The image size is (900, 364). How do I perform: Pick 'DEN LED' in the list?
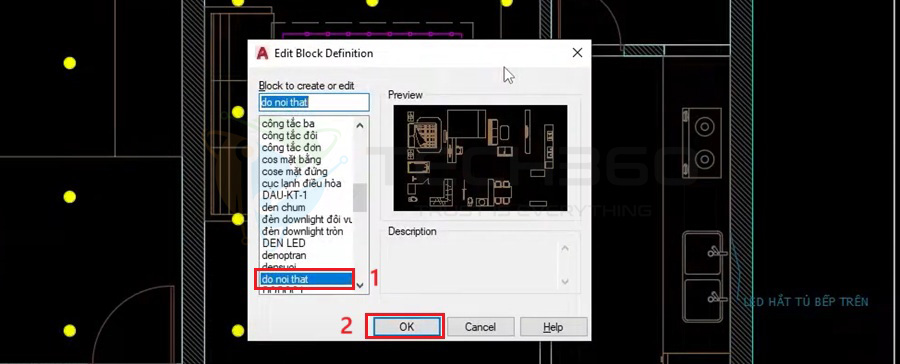coord(284,243)
